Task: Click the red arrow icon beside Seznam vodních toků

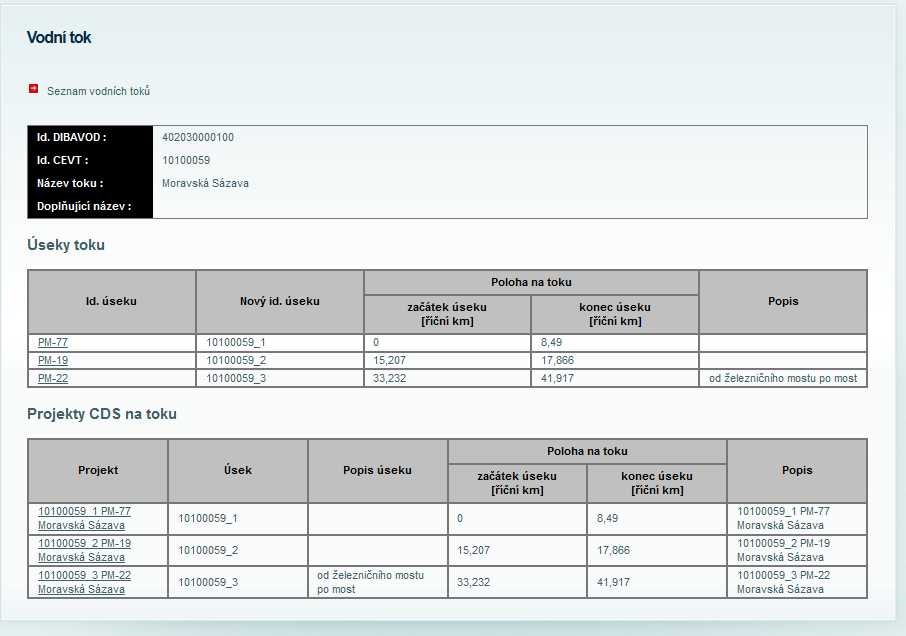Action: click(34, 88)
